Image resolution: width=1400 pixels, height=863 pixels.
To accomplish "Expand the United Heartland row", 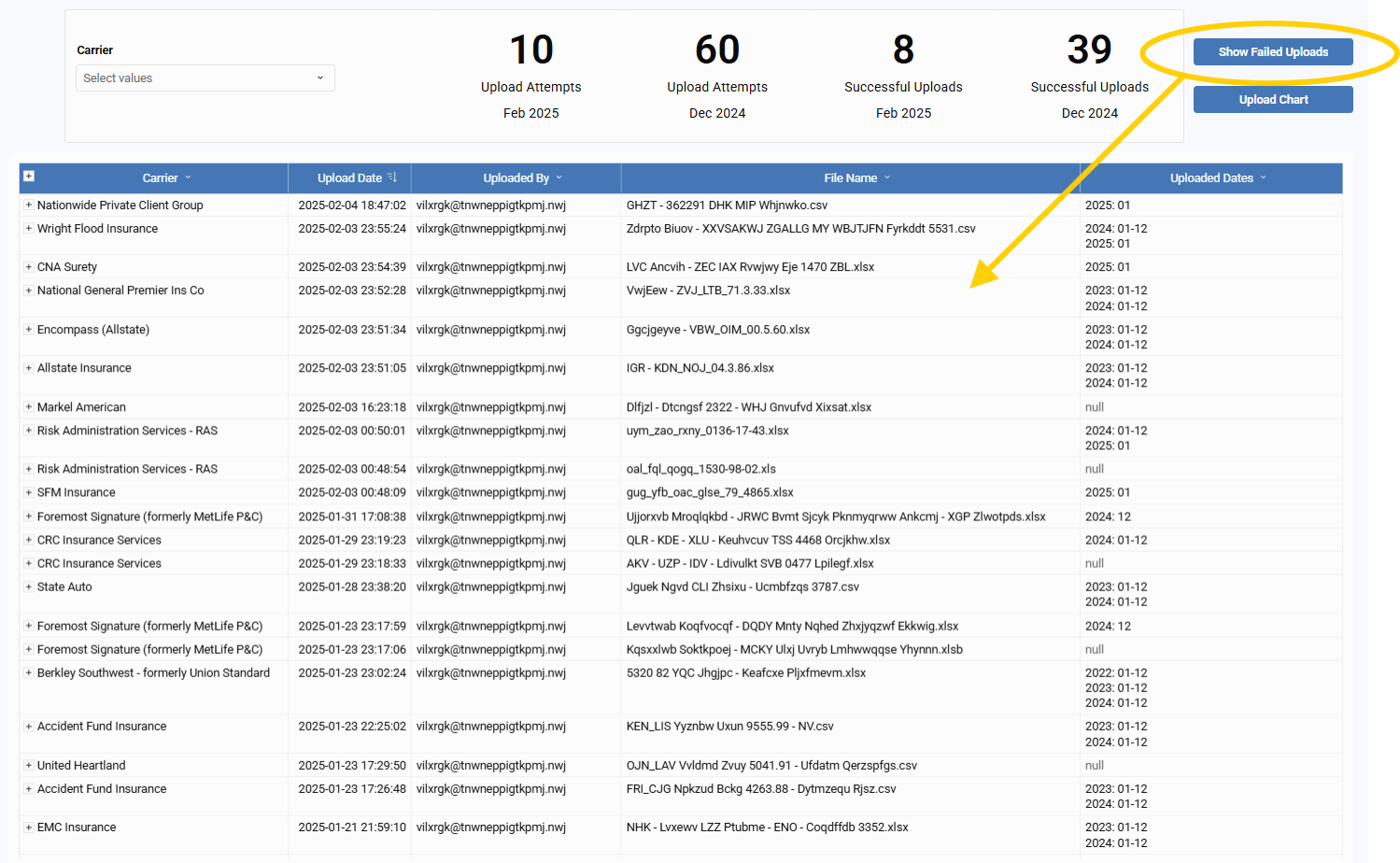I will tap(29, 765).
